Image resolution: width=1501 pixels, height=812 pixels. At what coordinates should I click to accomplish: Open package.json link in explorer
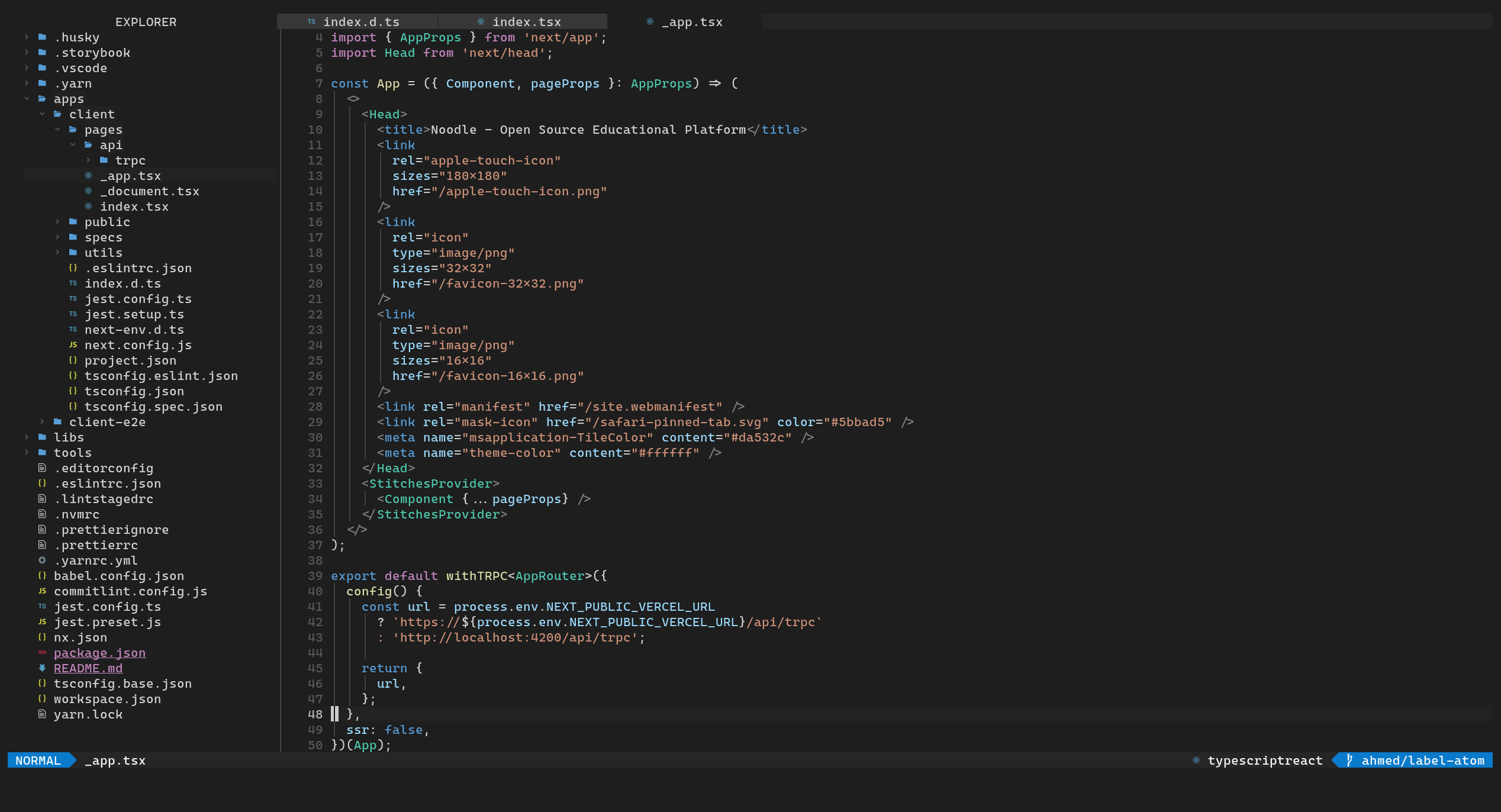pyautogui.click(x=99, y=653)
